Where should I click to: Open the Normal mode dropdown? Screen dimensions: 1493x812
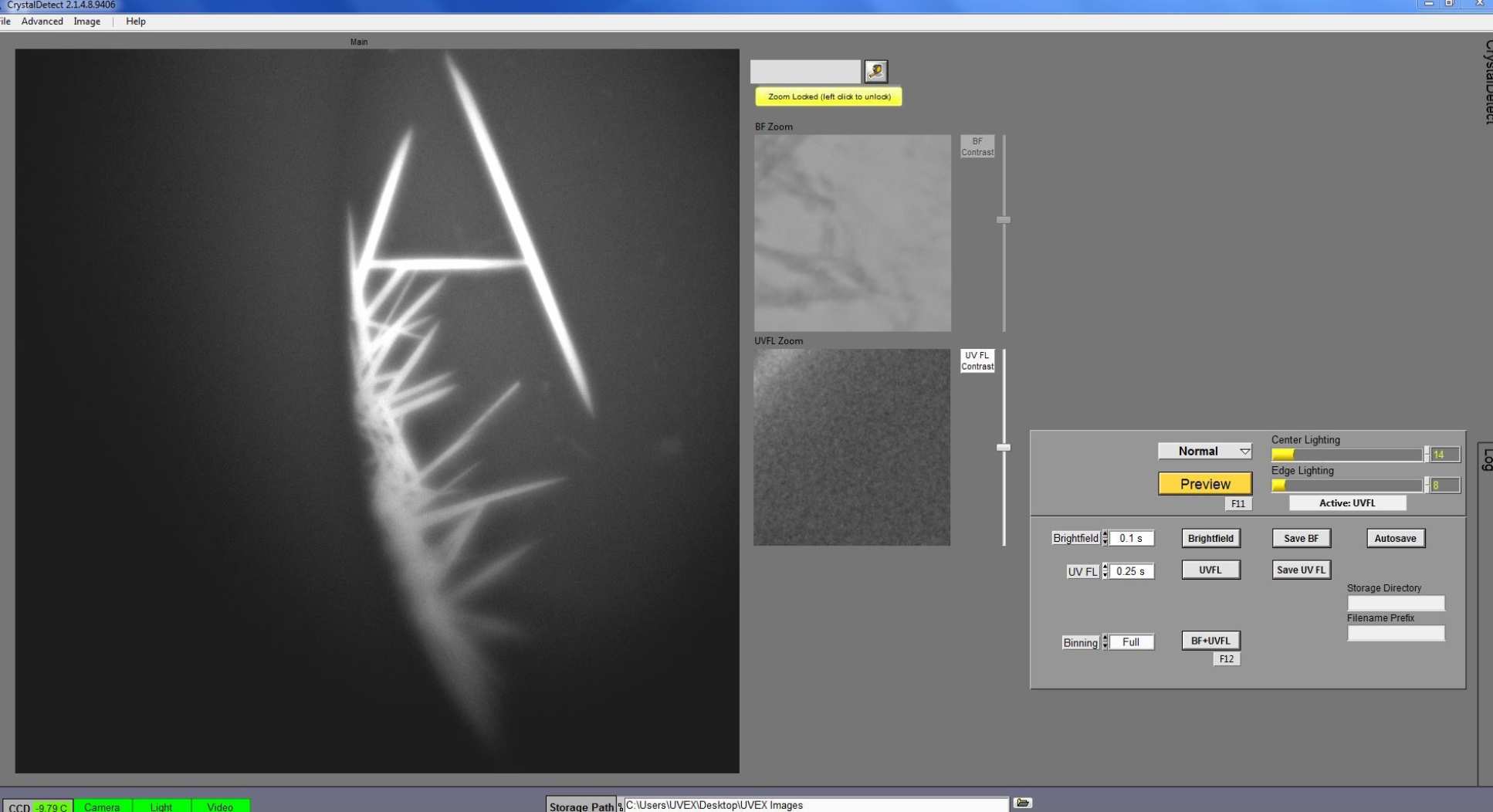click(1204, 452)
